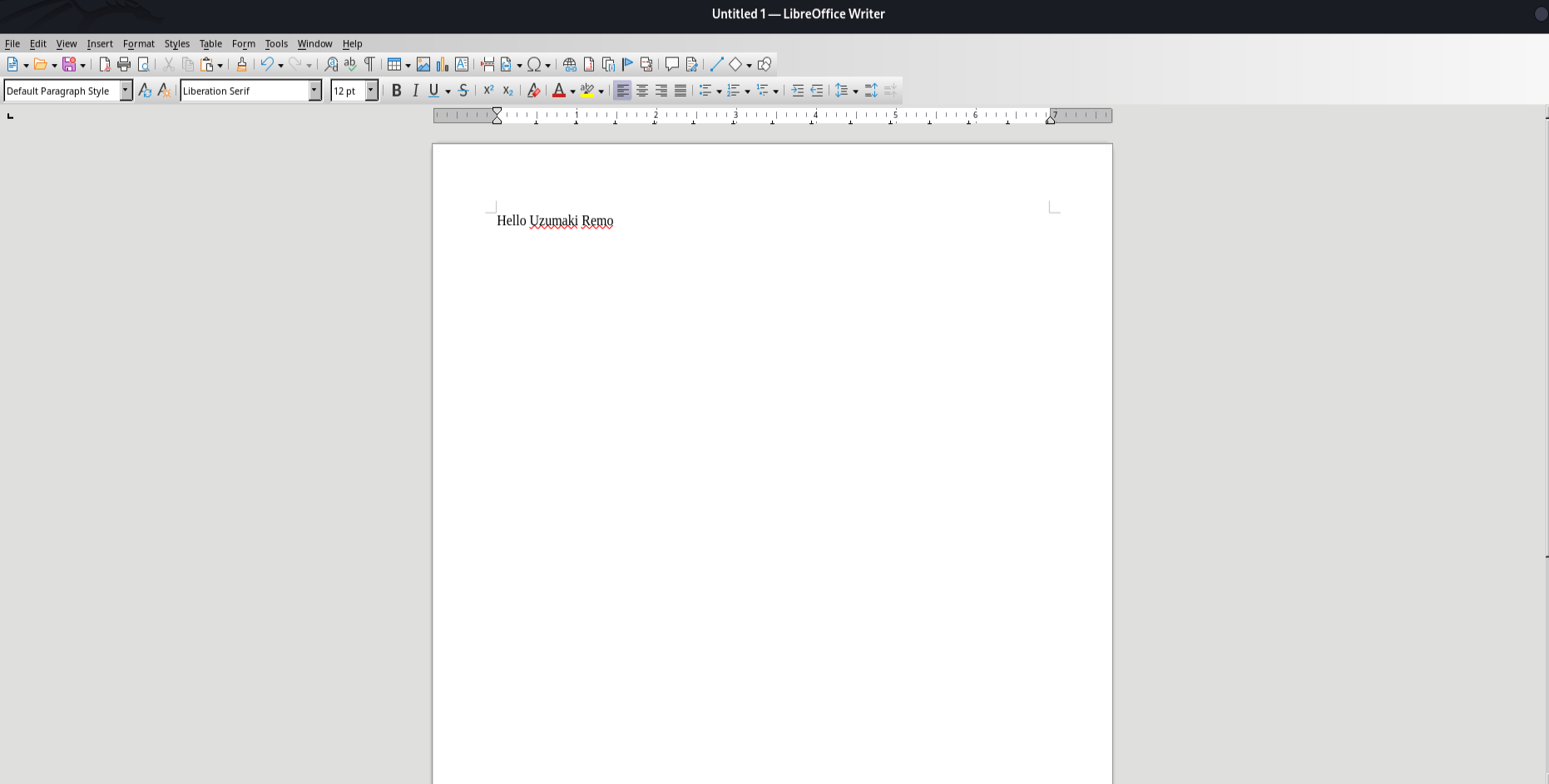Save the document
Viewport: 1549px width, 784px height.
[x=69, y=64]
